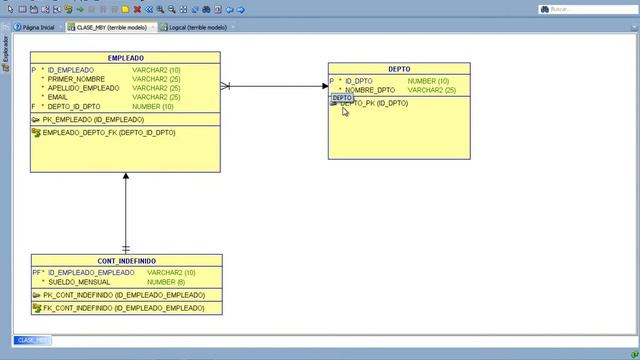This screenshot has width=640, height=360.
Task: Click the DEPTO_PK (ID_DPTO) constraint
Action: point(374,104)
